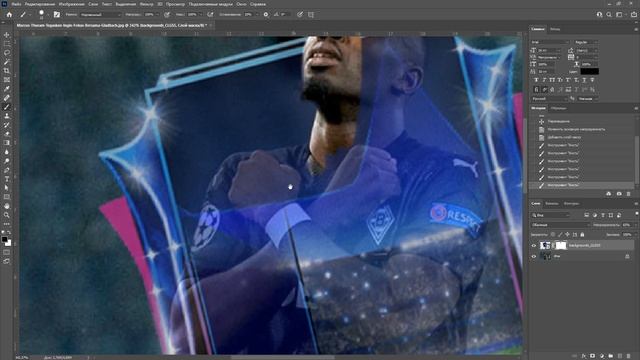The image size is (640, 360).
Task: Toggle lock image pixels brush icon
Action: (560, 235)
